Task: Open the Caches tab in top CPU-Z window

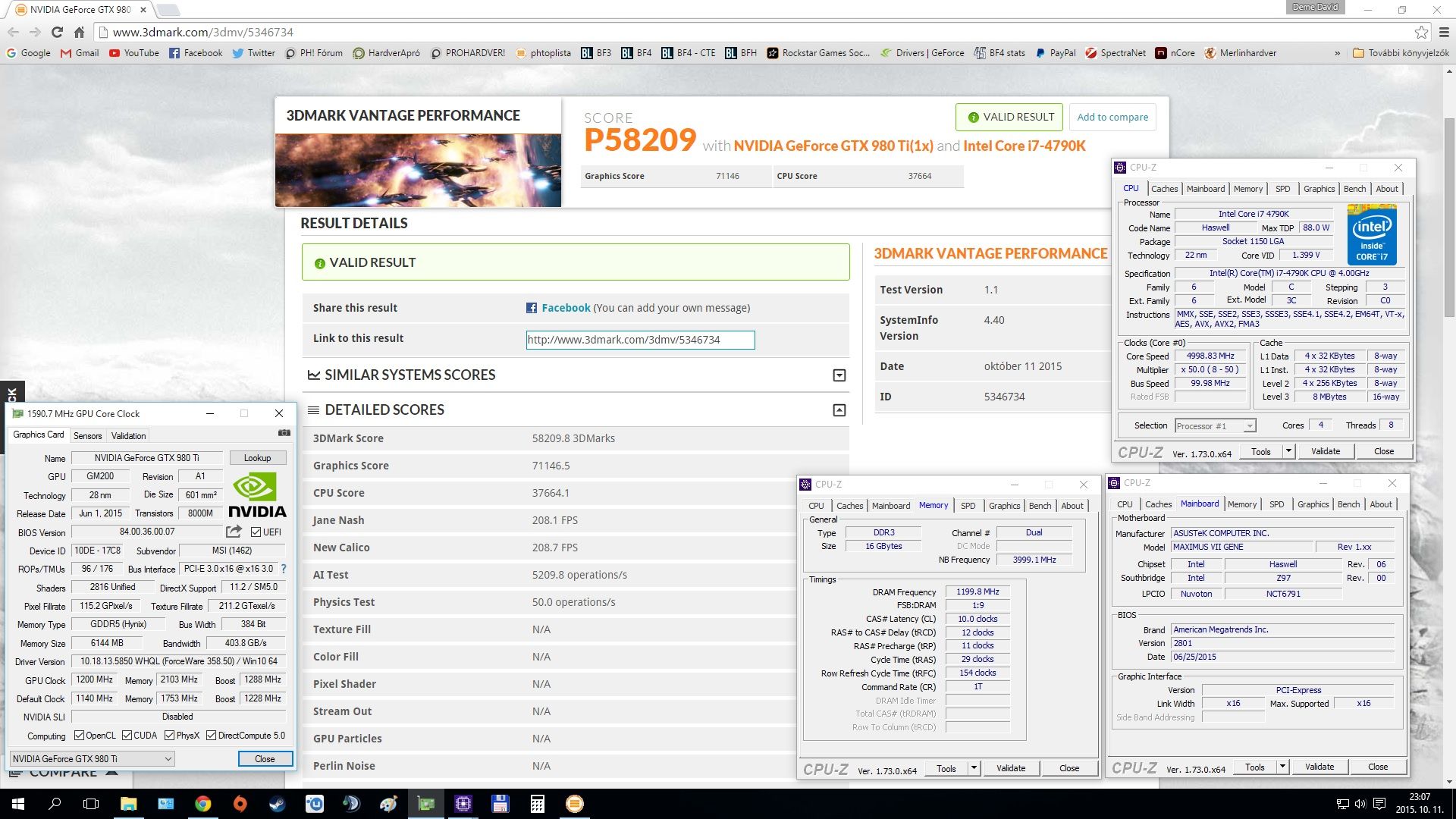Action: point(1164,189)
